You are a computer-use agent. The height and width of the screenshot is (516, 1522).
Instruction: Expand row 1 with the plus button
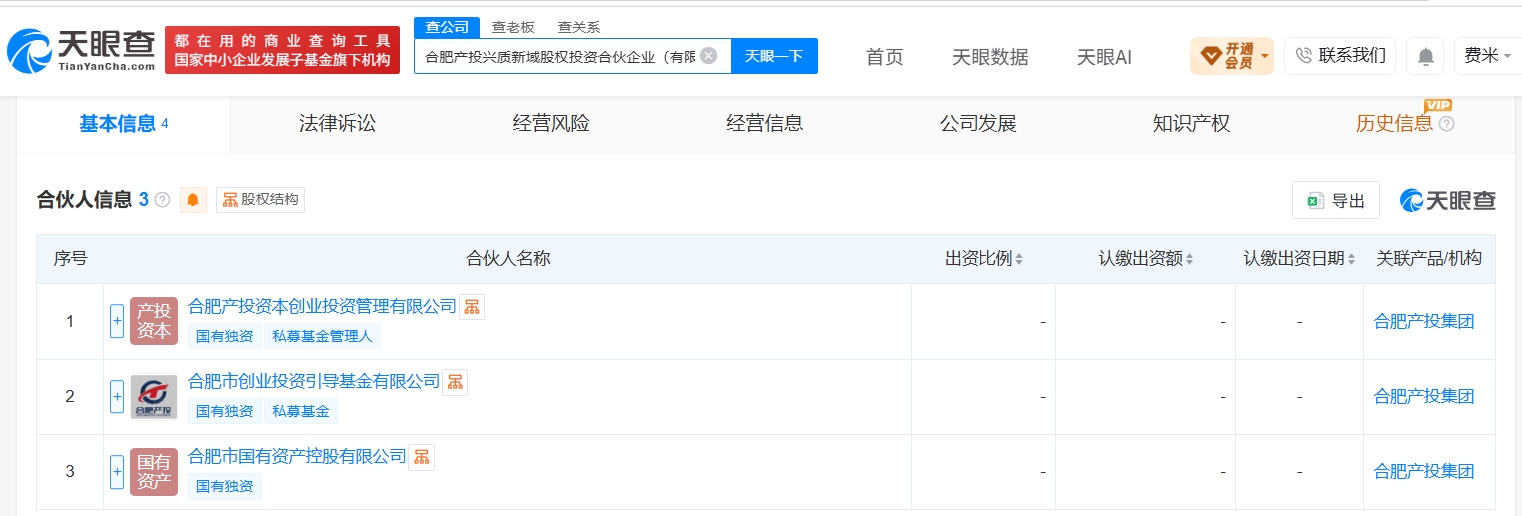click(x=117, y=321)
